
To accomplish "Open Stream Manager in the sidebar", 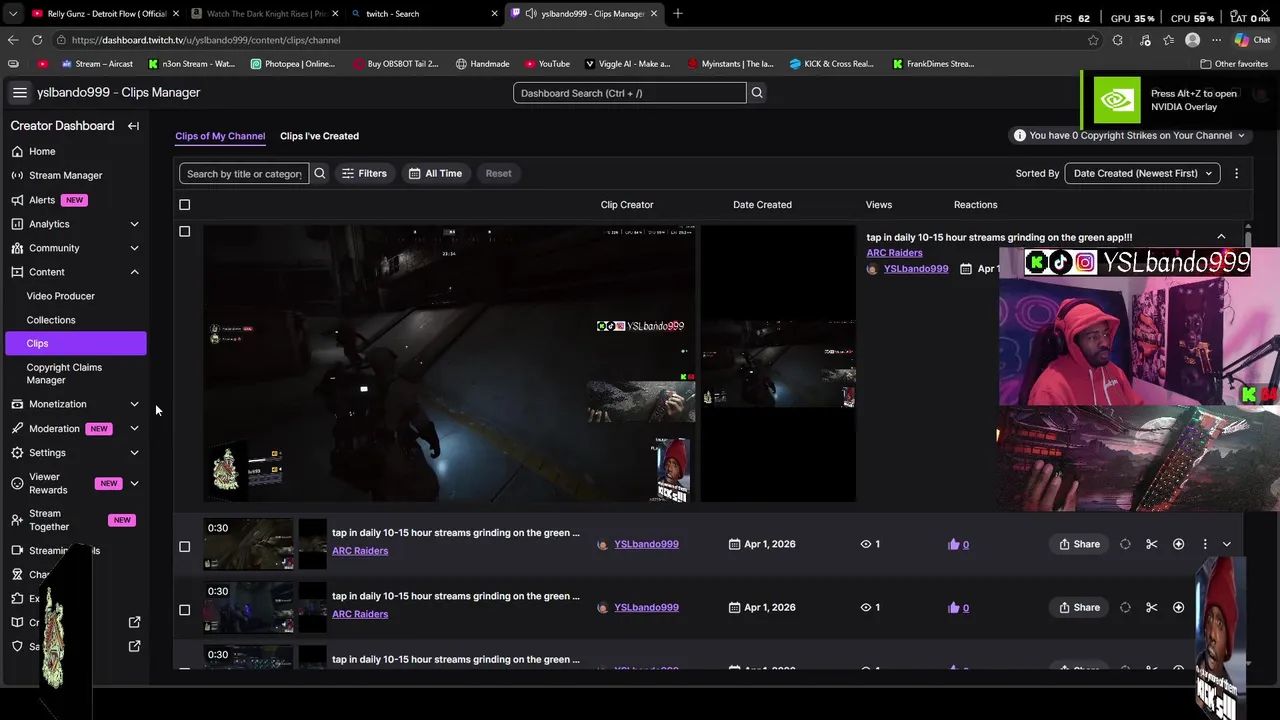I will click(x=65, y=175).
